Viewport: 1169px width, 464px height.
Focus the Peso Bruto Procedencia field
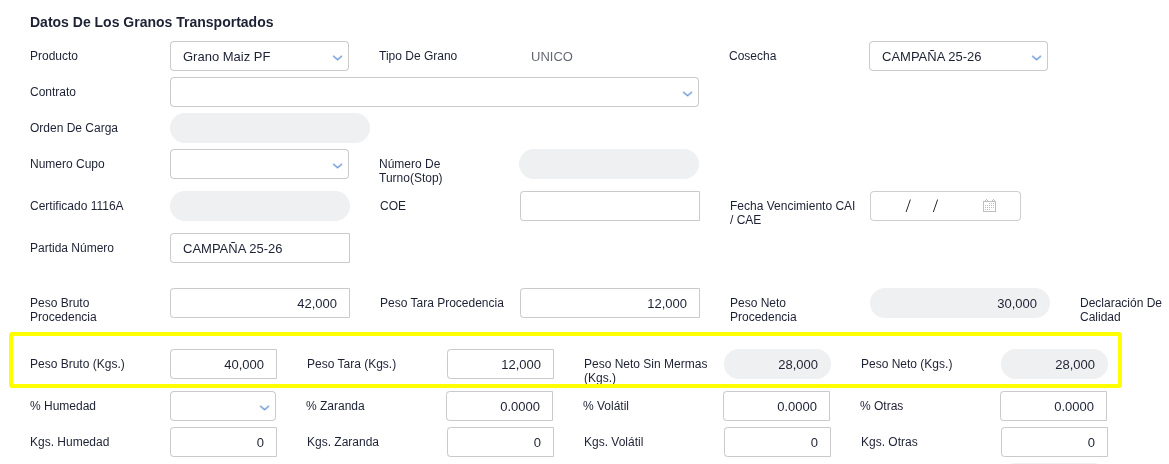(x=259, y=303)
